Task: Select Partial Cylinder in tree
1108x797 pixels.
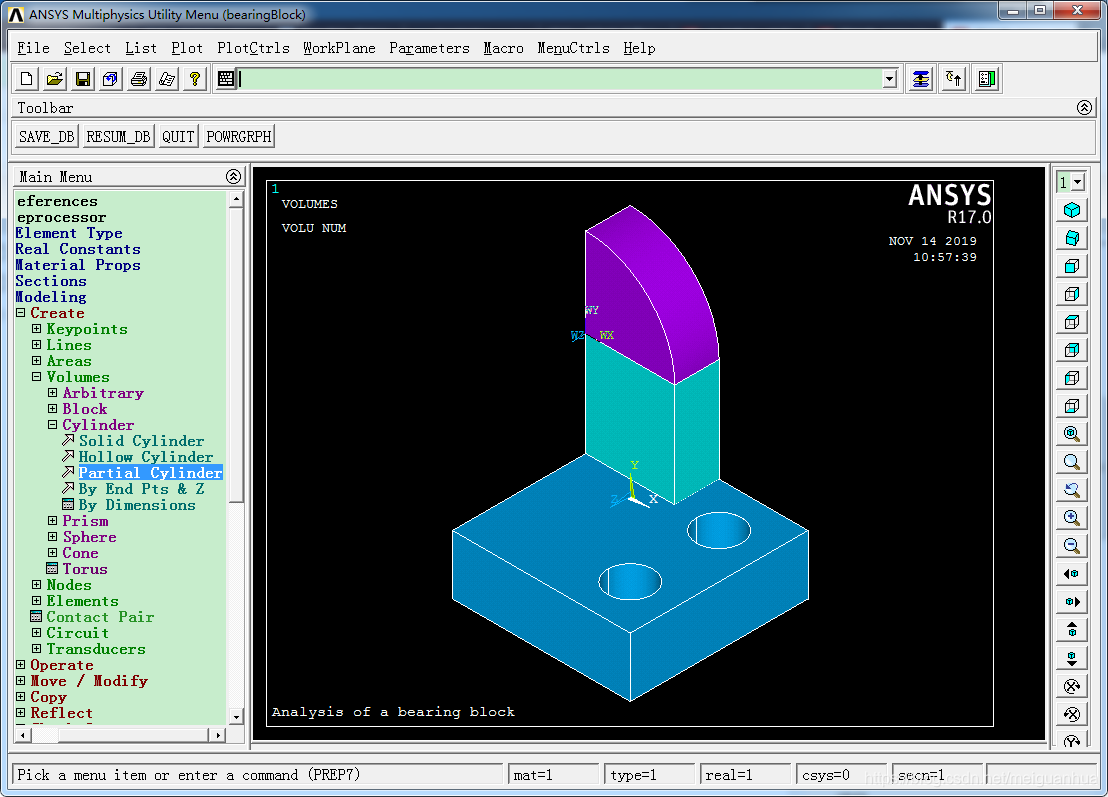Action: click(151, 473)
